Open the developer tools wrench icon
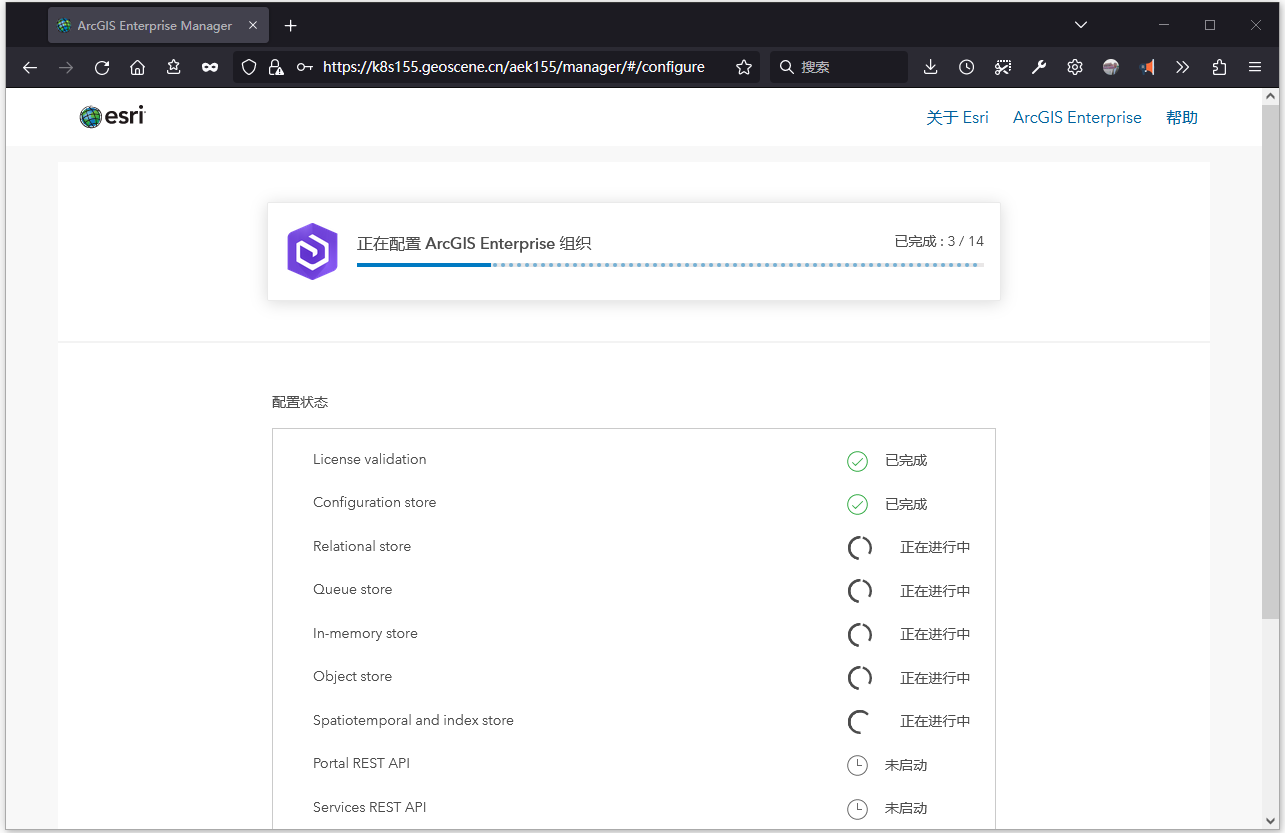The height and width of the screenshot is (833, 1285). click(x=1039, y=67)
